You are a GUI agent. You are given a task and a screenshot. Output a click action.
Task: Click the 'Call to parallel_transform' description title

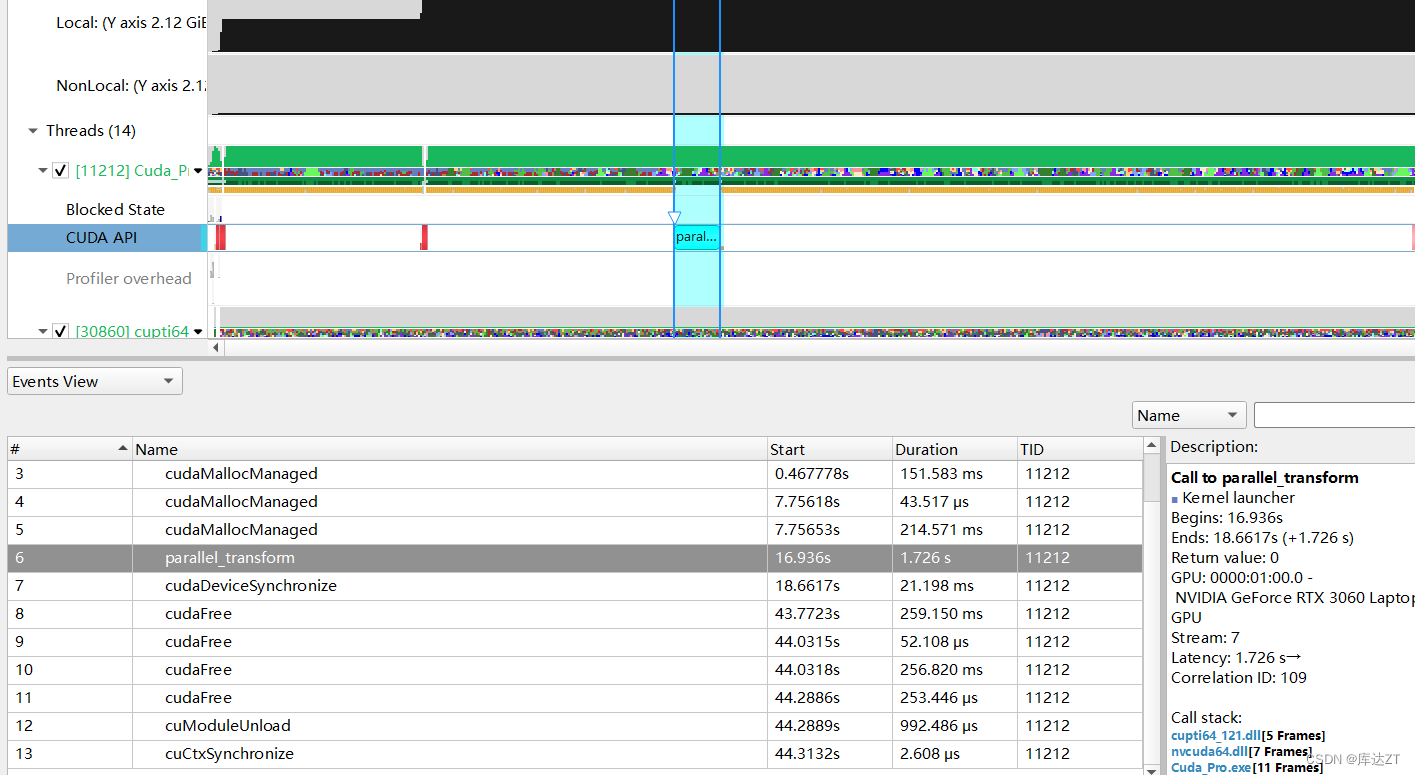pos(1265,478)
